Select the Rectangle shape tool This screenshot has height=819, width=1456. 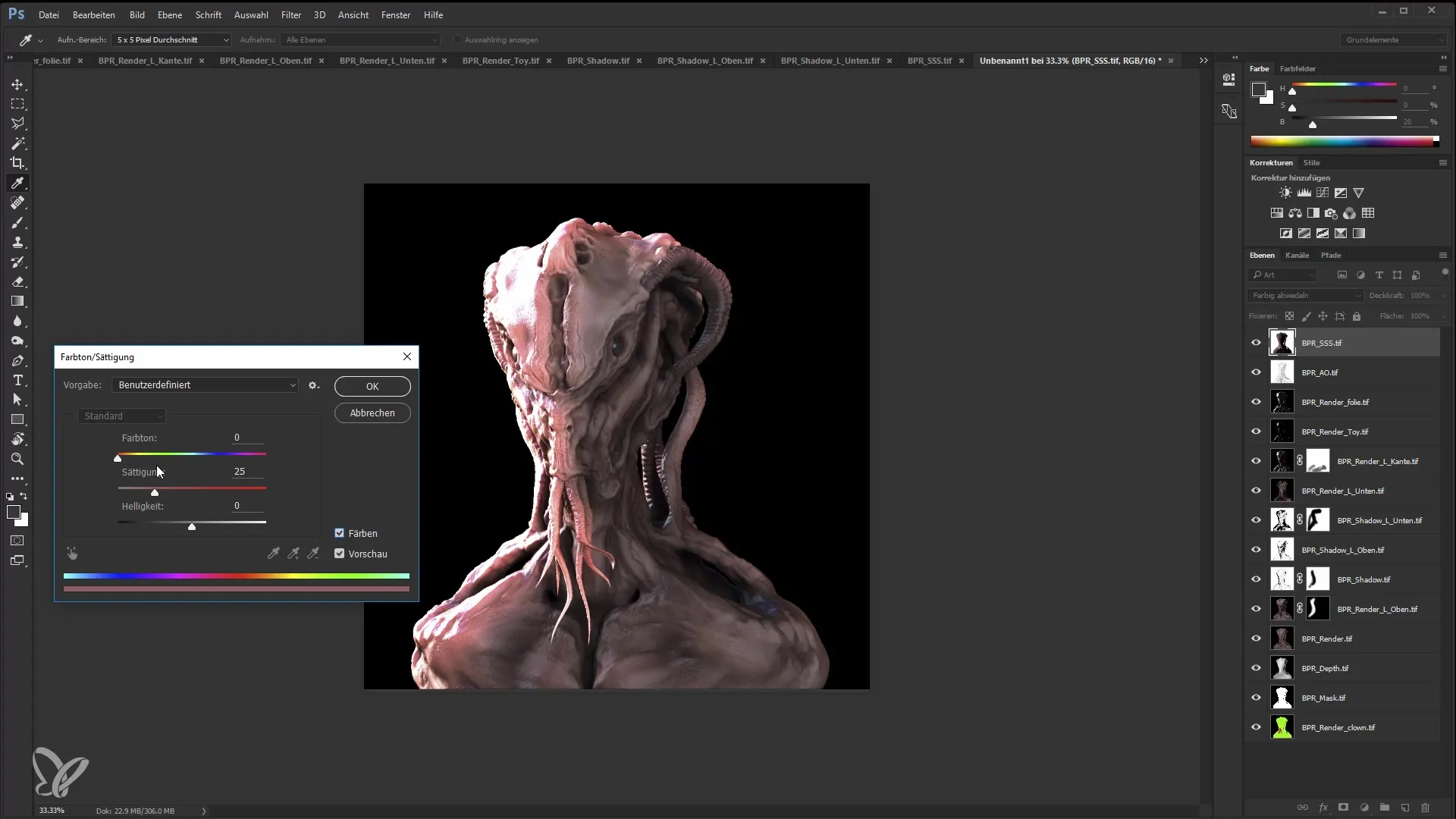(x=17, y=419)
